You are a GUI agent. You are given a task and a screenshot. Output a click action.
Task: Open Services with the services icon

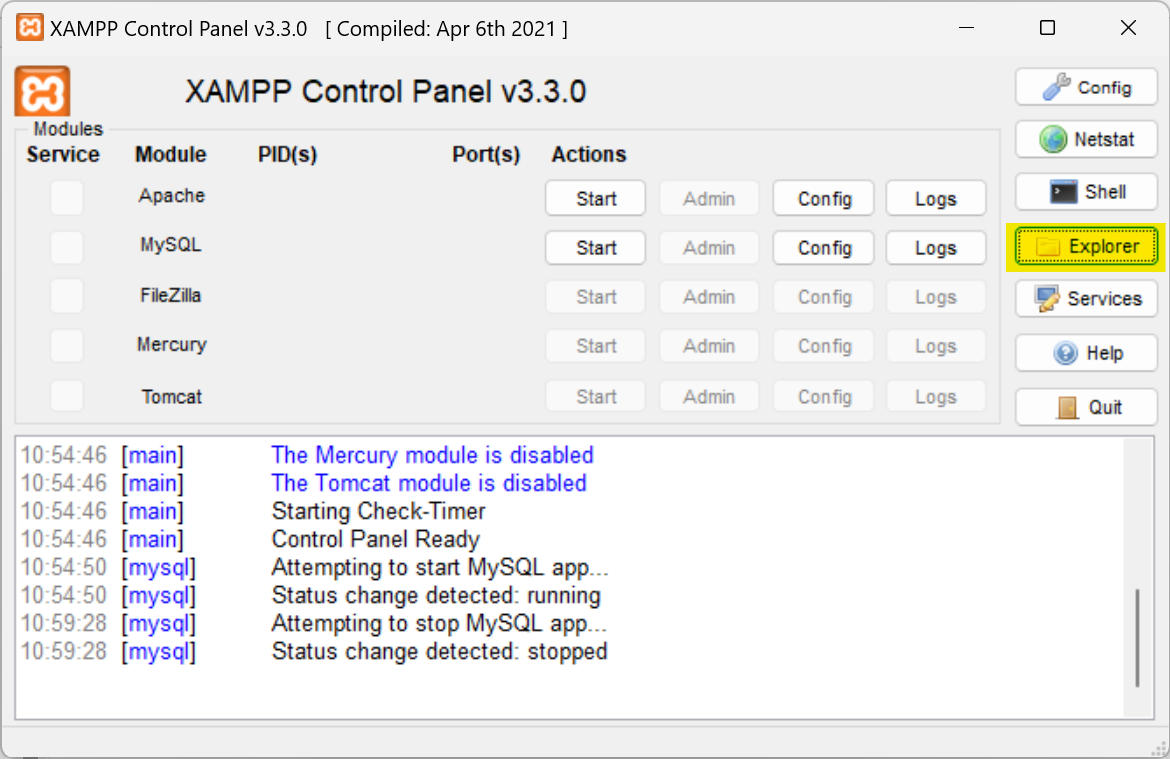[1086, 299]
